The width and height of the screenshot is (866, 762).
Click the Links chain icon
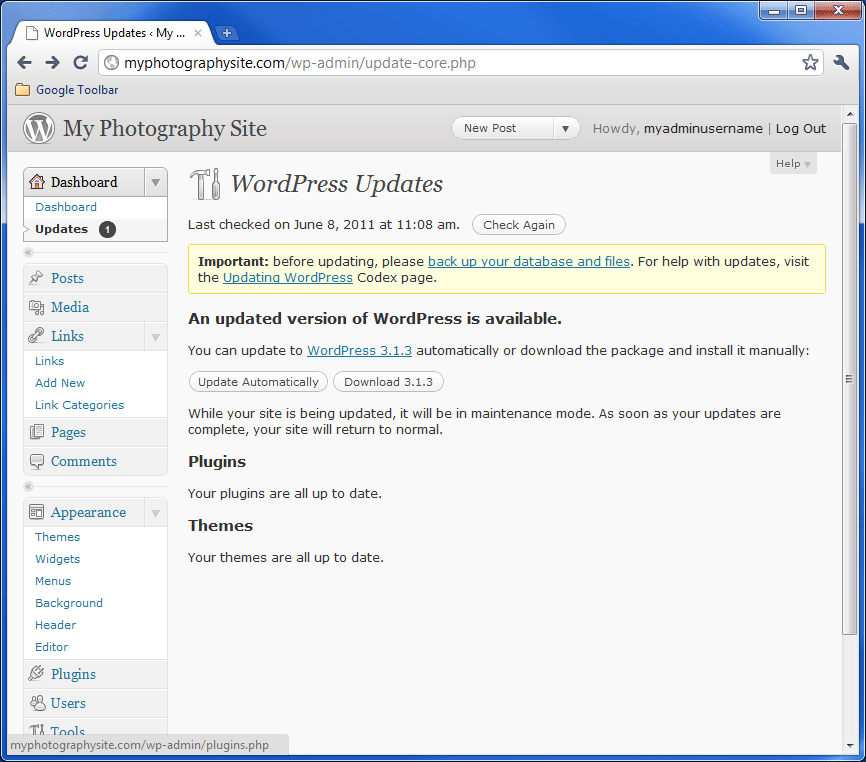pos(36,335)
